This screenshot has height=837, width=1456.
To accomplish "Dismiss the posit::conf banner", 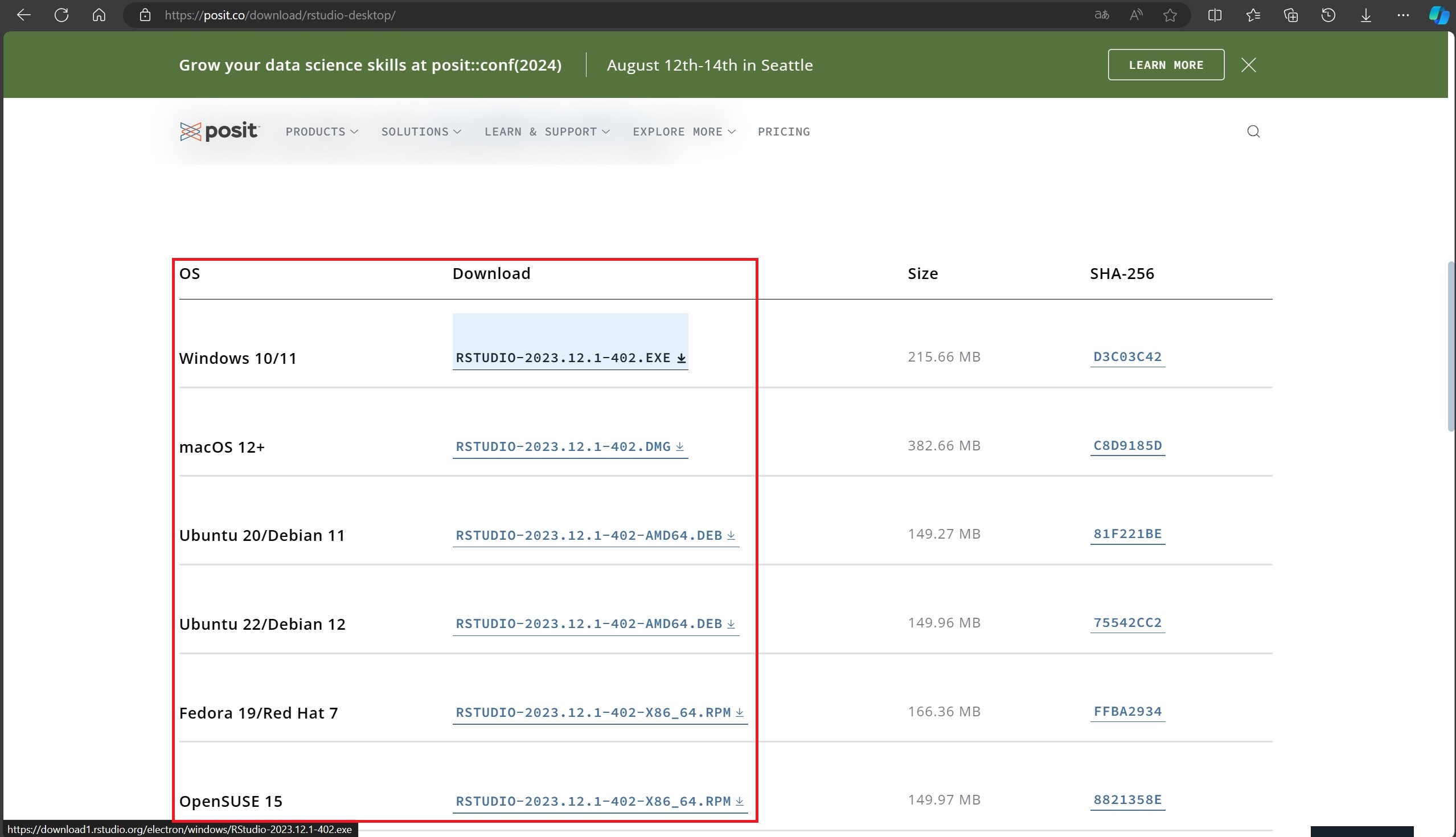I will [x=1248, y=65].
